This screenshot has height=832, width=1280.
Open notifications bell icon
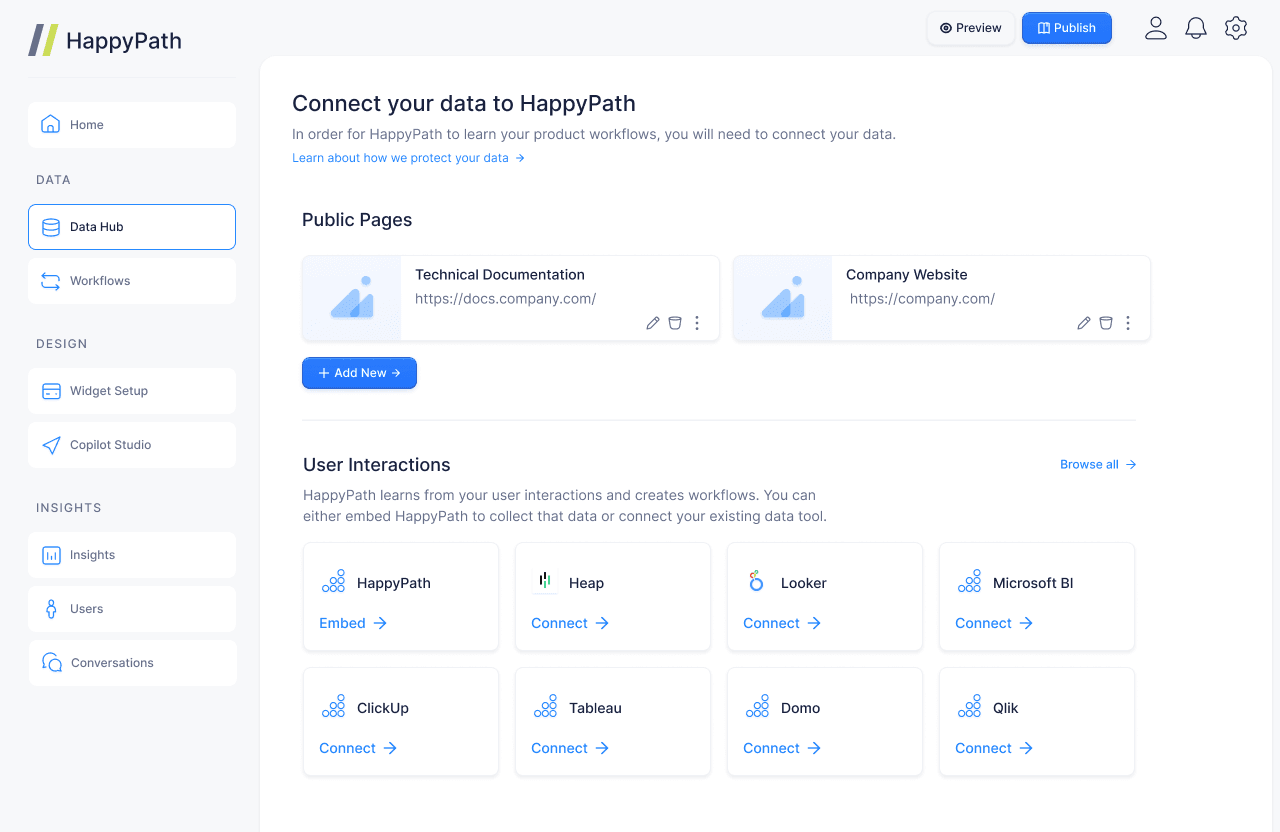(x=1196, y=28)
